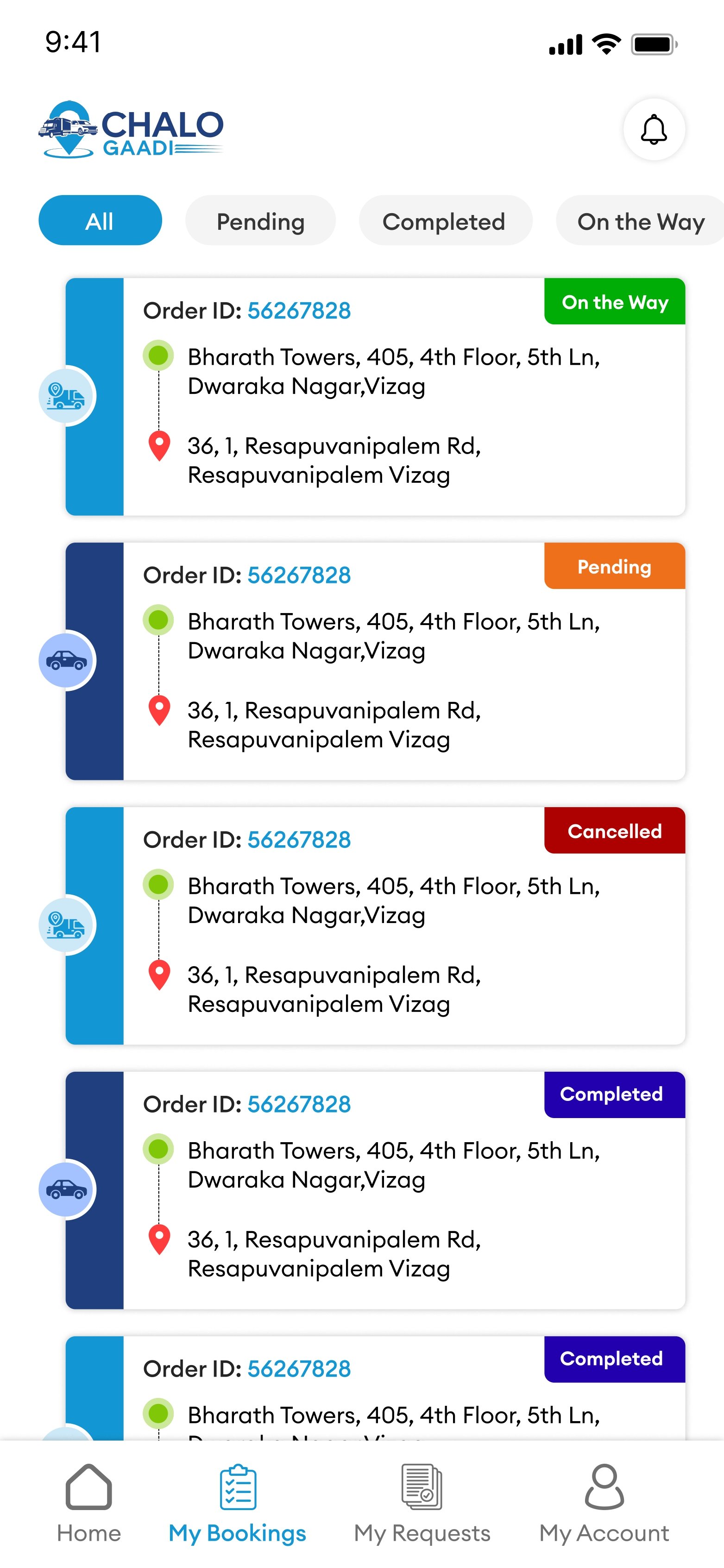Select My Bookings in bottom navigation
Viewport: 724px width, 1568px height.
(237, 1503)
